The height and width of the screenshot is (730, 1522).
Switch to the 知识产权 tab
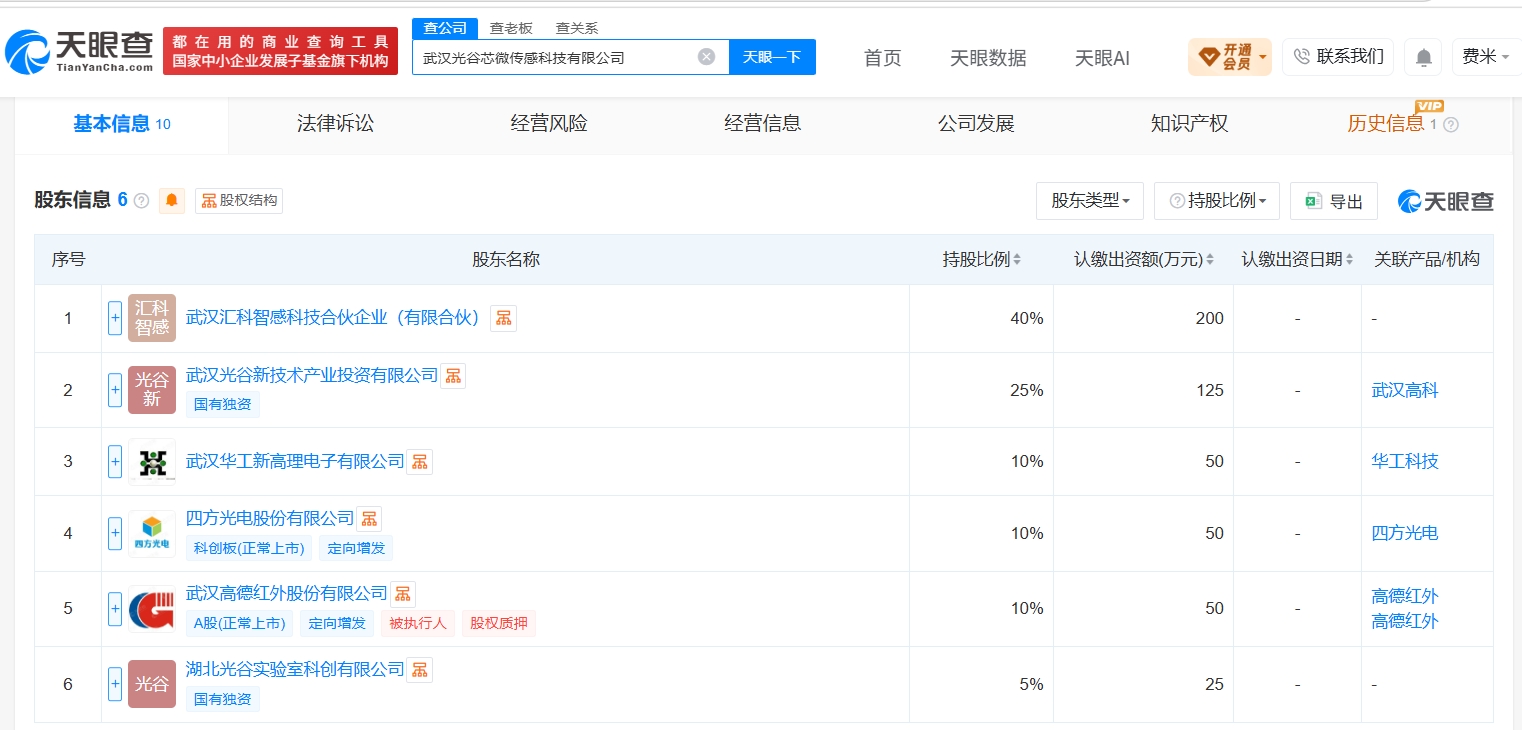[x=1189, y=124]
